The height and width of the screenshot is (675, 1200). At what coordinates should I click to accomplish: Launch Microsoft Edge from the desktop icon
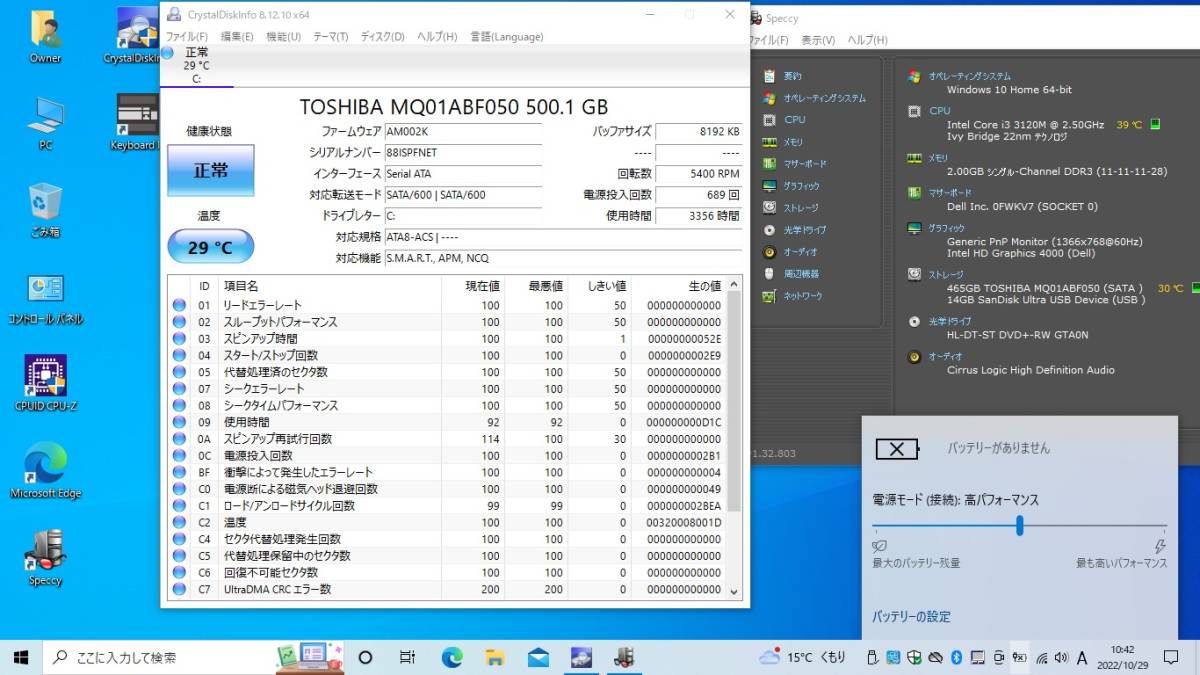tap(45, 471)
